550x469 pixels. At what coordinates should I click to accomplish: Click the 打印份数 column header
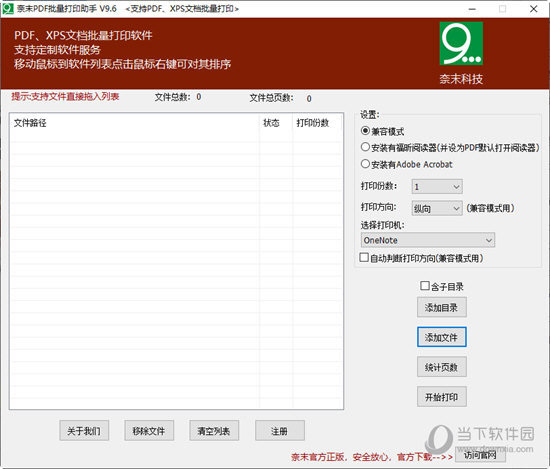coord(317,123)
